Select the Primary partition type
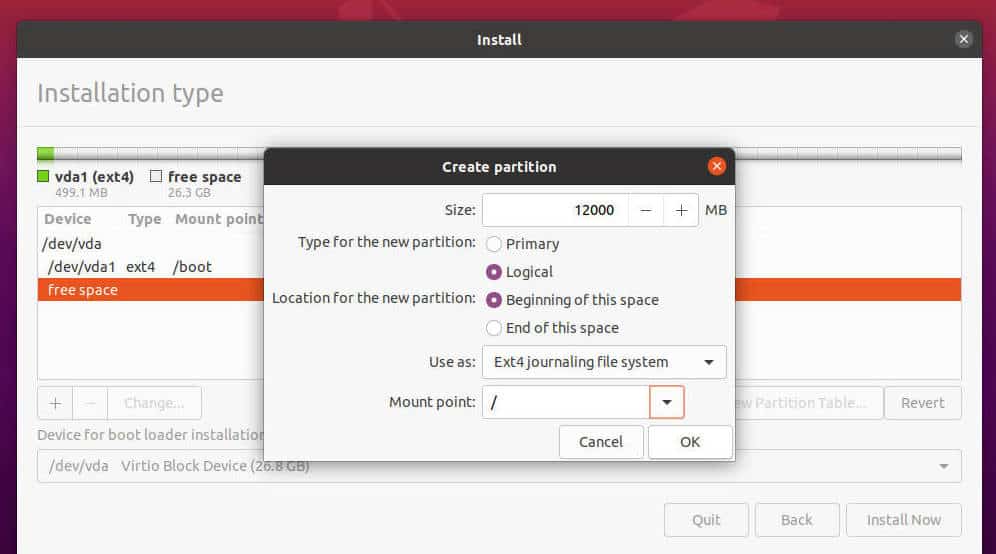This screenshot has height=554, width=996. pos(493,244)
